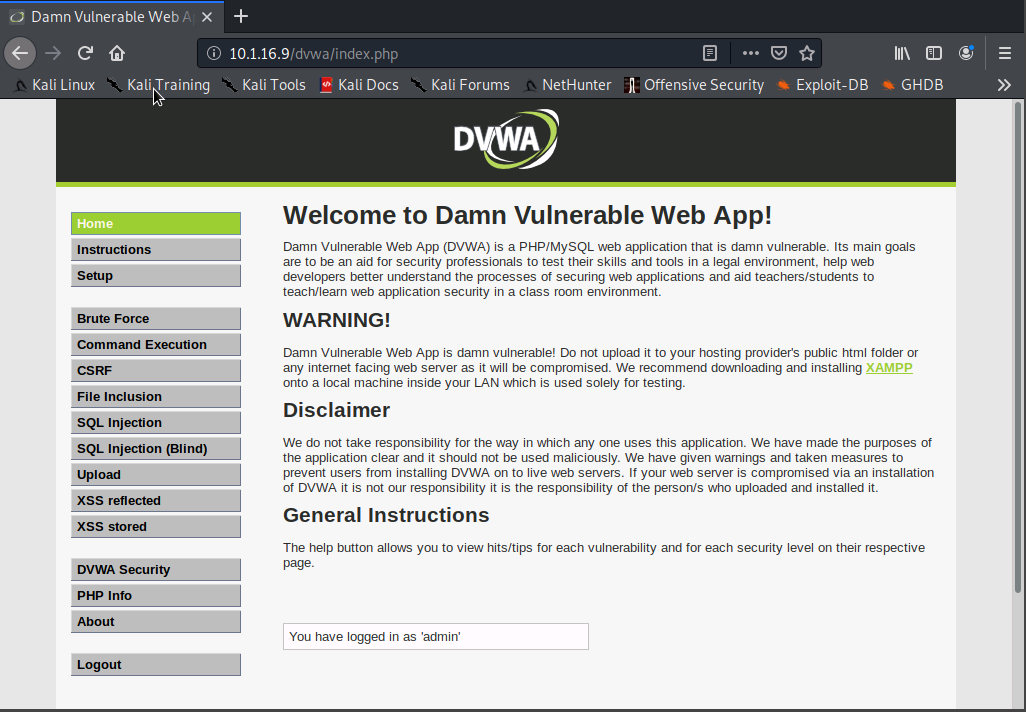
Task: Open the CSRF module
Action: [156, 370]
